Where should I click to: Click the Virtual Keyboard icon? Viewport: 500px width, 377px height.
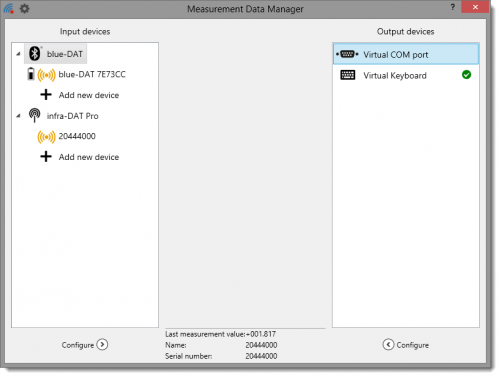tap(348, 75)
